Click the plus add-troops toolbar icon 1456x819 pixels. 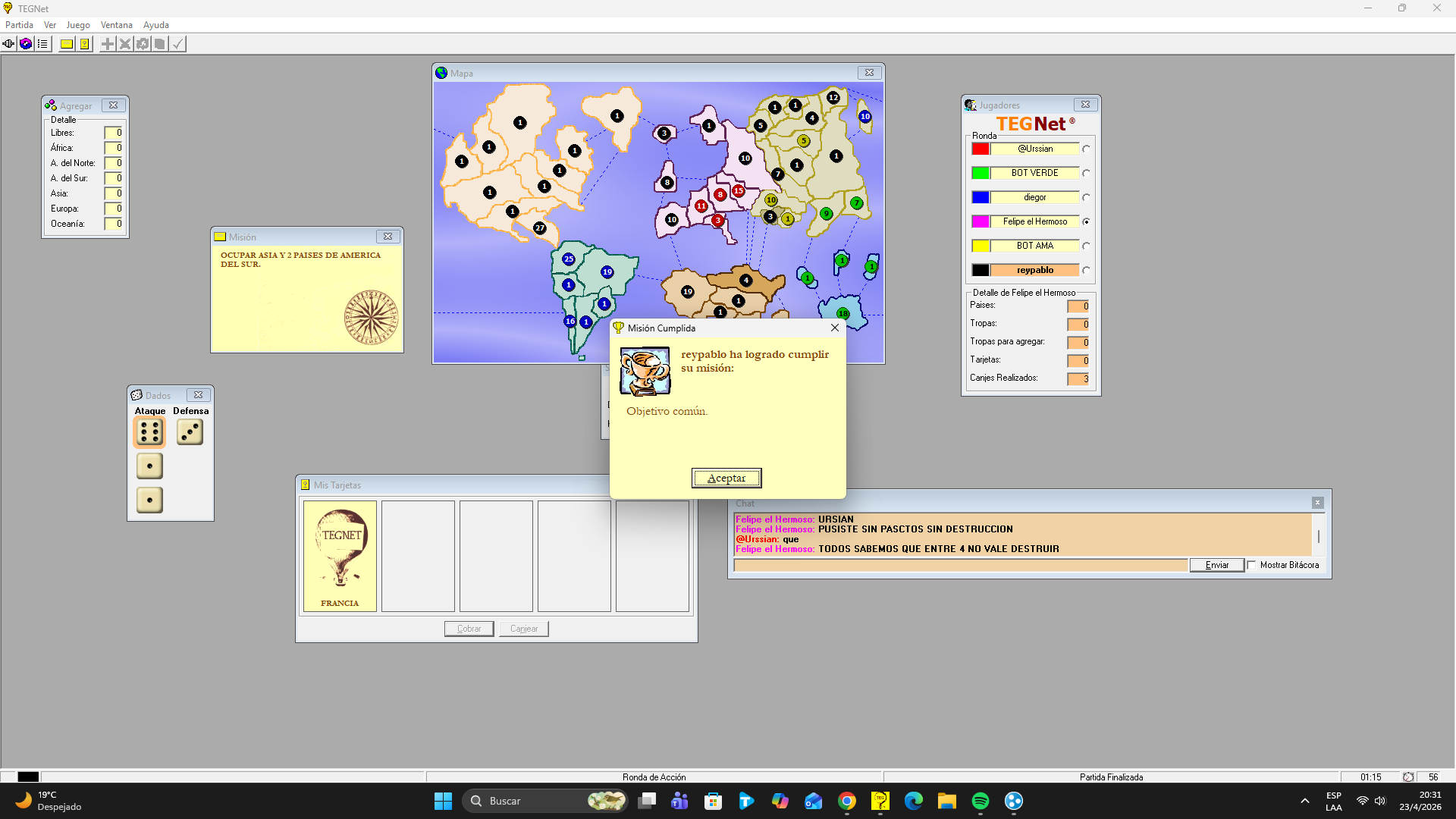(108, 44)
